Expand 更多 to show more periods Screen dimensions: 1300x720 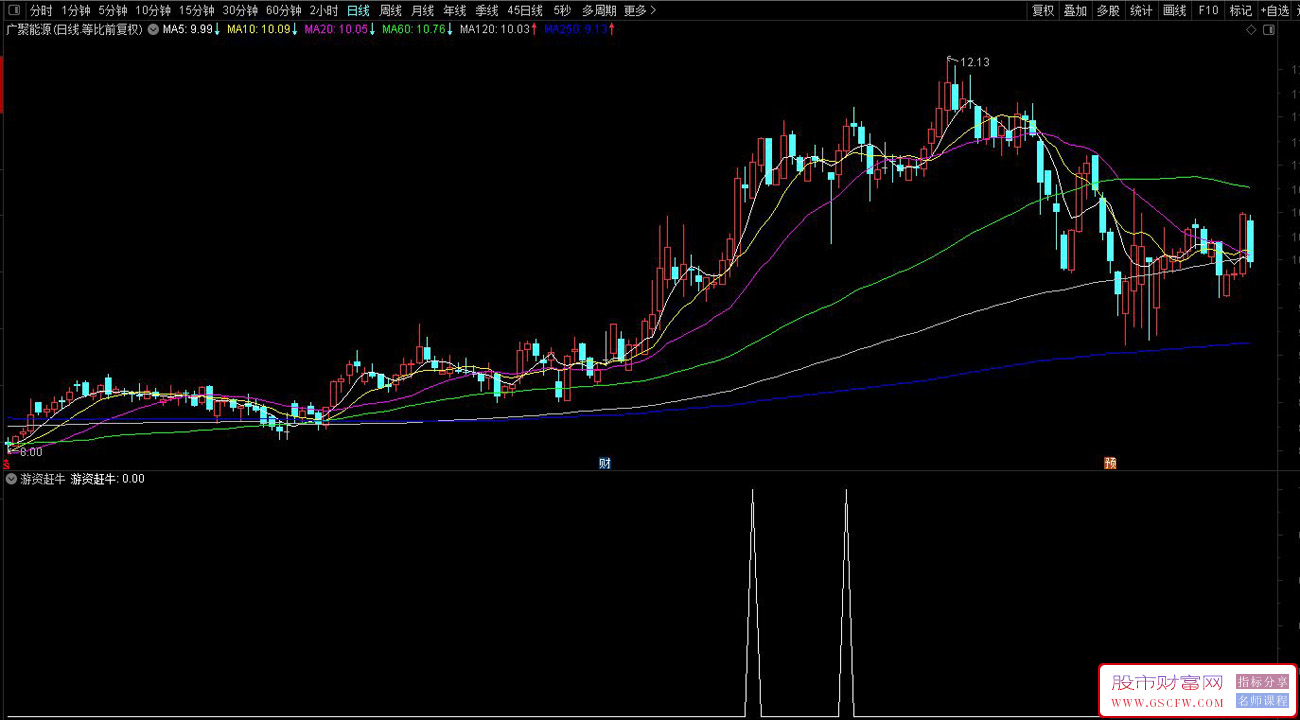click(640, 11)
